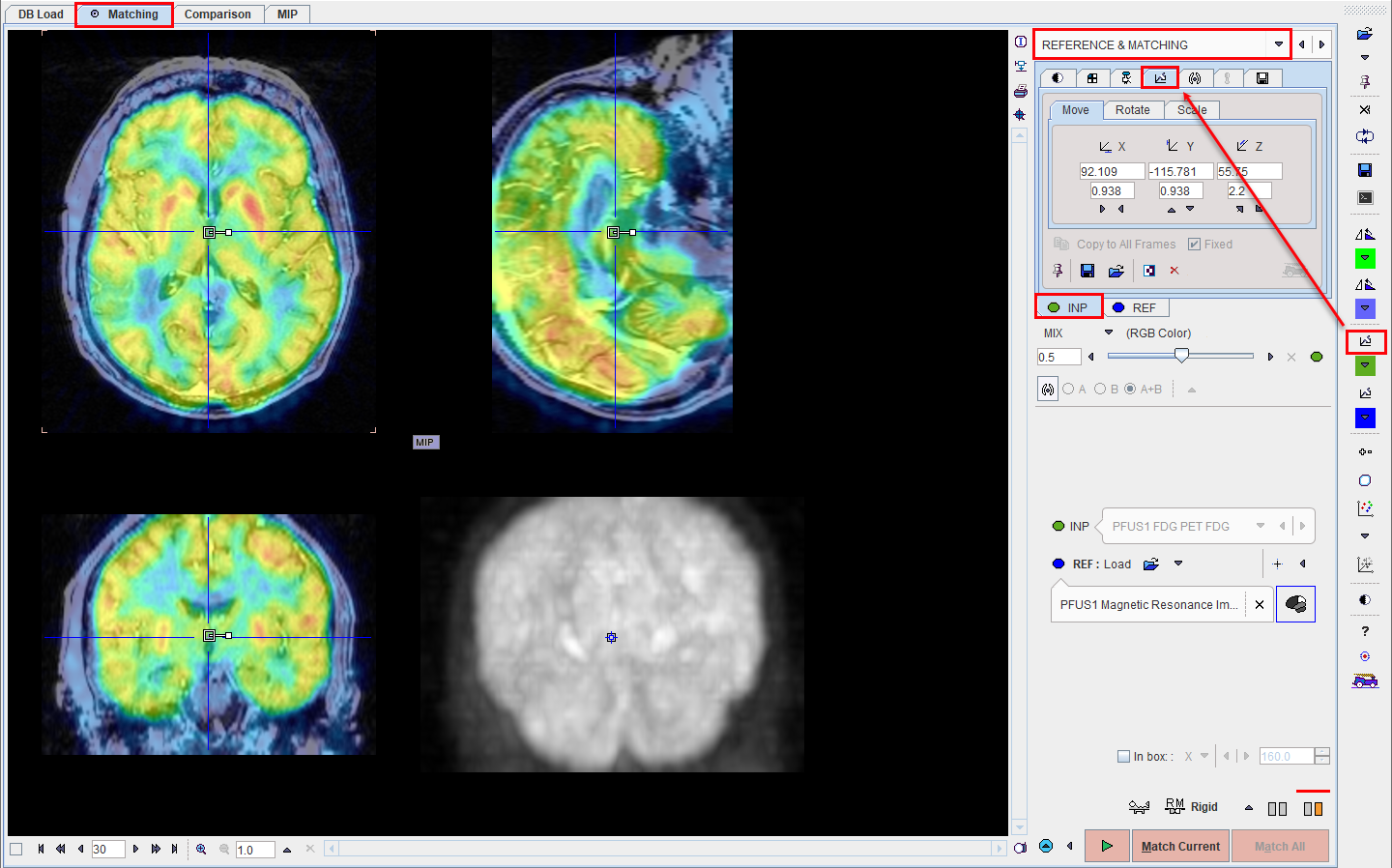Viewport: 1392px width, 868px height.
Task: Save transformation with blue disk icon
Action: (x=1087, y=271)
